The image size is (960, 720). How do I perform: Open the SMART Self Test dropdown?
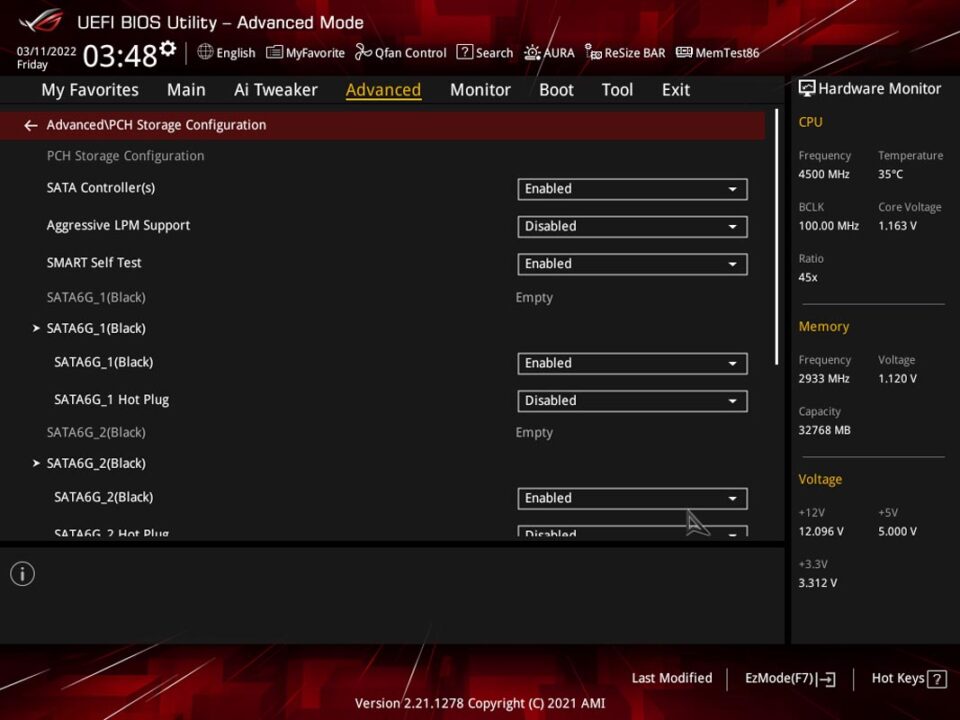[632, 264]
